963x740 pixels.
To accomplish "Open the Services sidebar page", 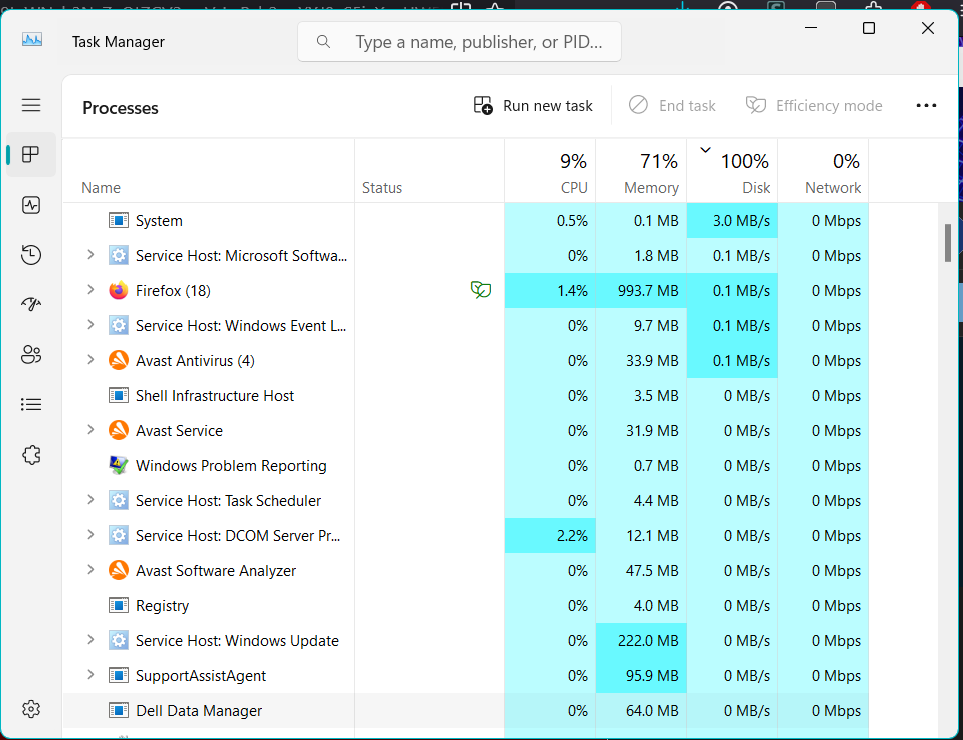I will coord(31,455).
